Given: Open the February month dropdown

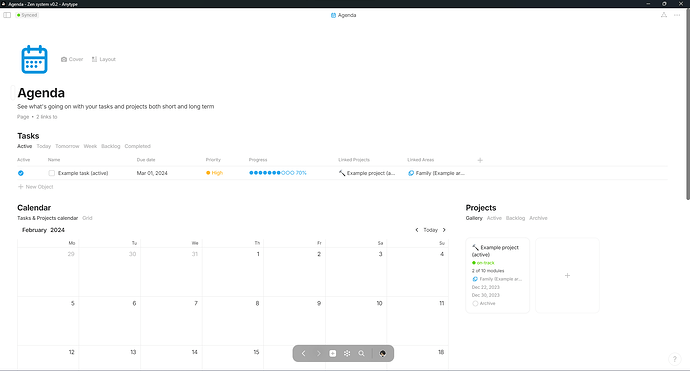Looking at the screenshot, I should pyautogui.click(x=34, y=230).
